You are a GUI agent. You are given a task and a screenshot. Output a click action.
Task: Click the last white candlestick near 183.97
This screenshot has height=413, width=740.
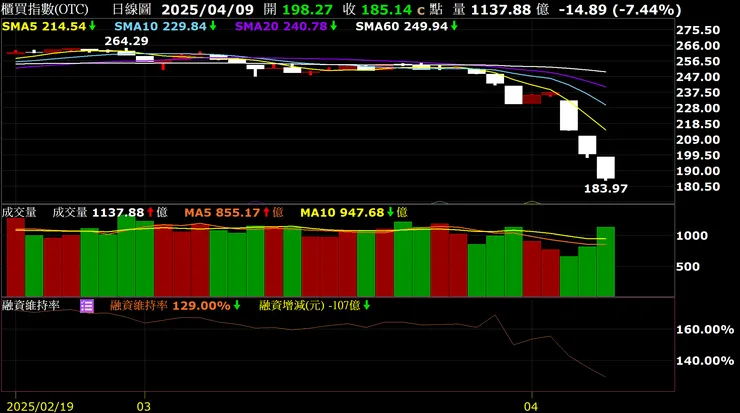pos(605,168)
